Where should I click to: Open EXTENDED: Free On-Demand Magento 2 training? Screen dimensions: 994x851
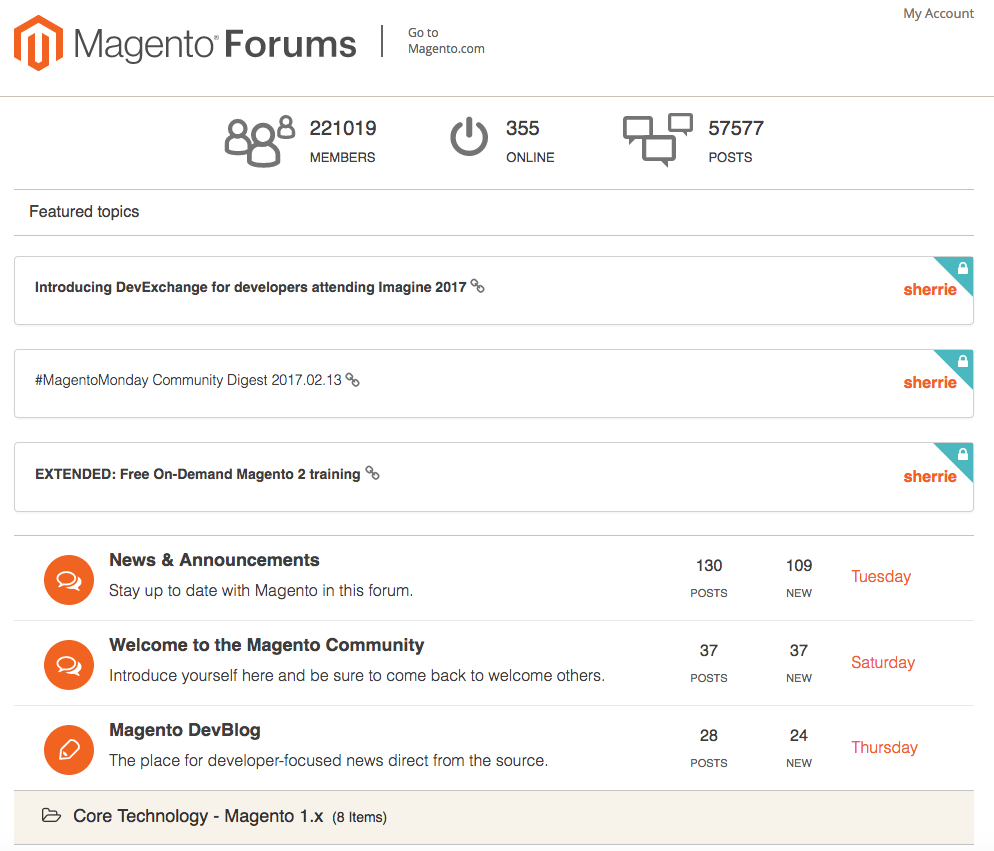pos(198,474)
